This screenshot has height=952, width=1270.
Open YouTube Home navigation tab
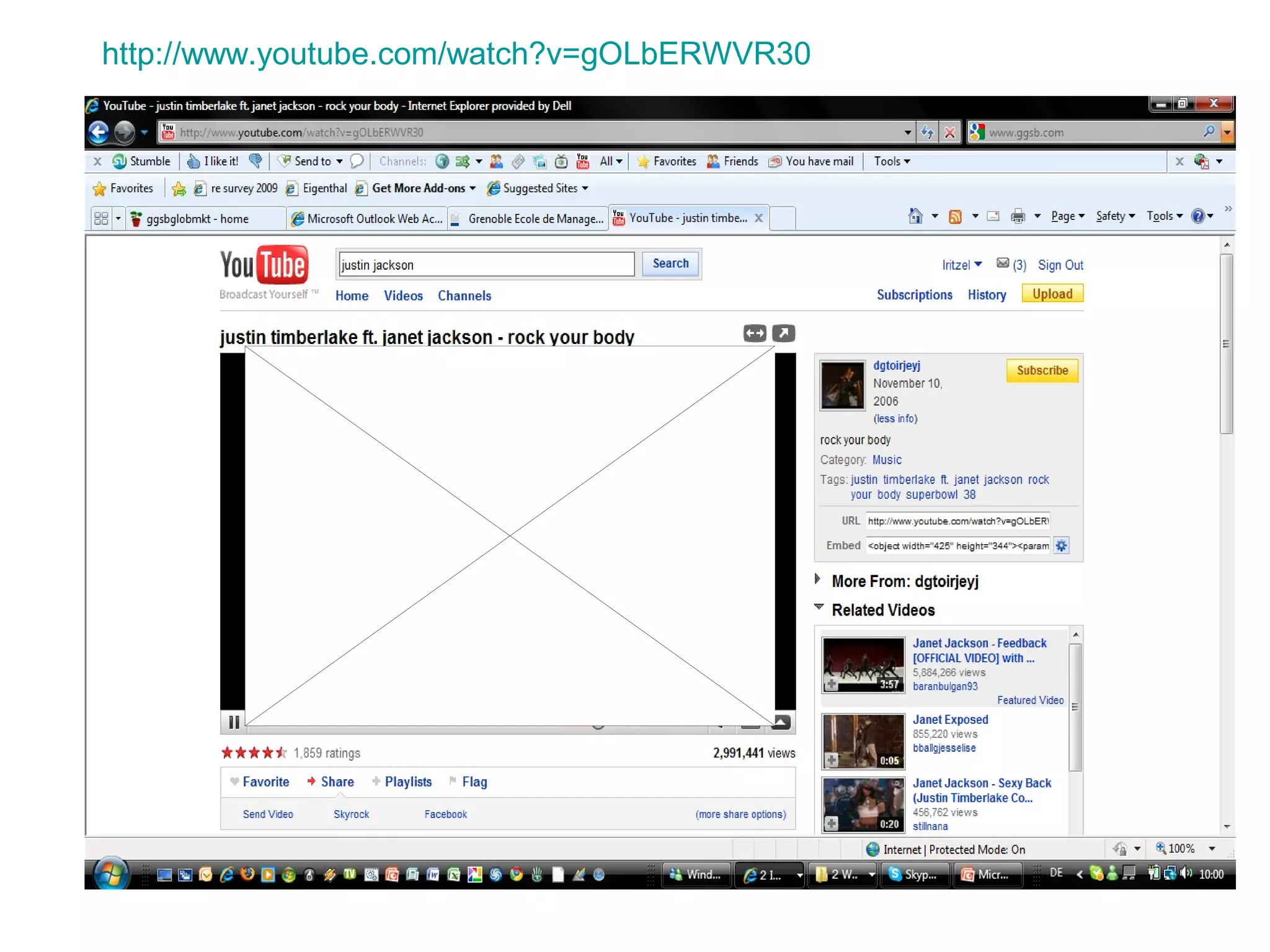point(352,296)
